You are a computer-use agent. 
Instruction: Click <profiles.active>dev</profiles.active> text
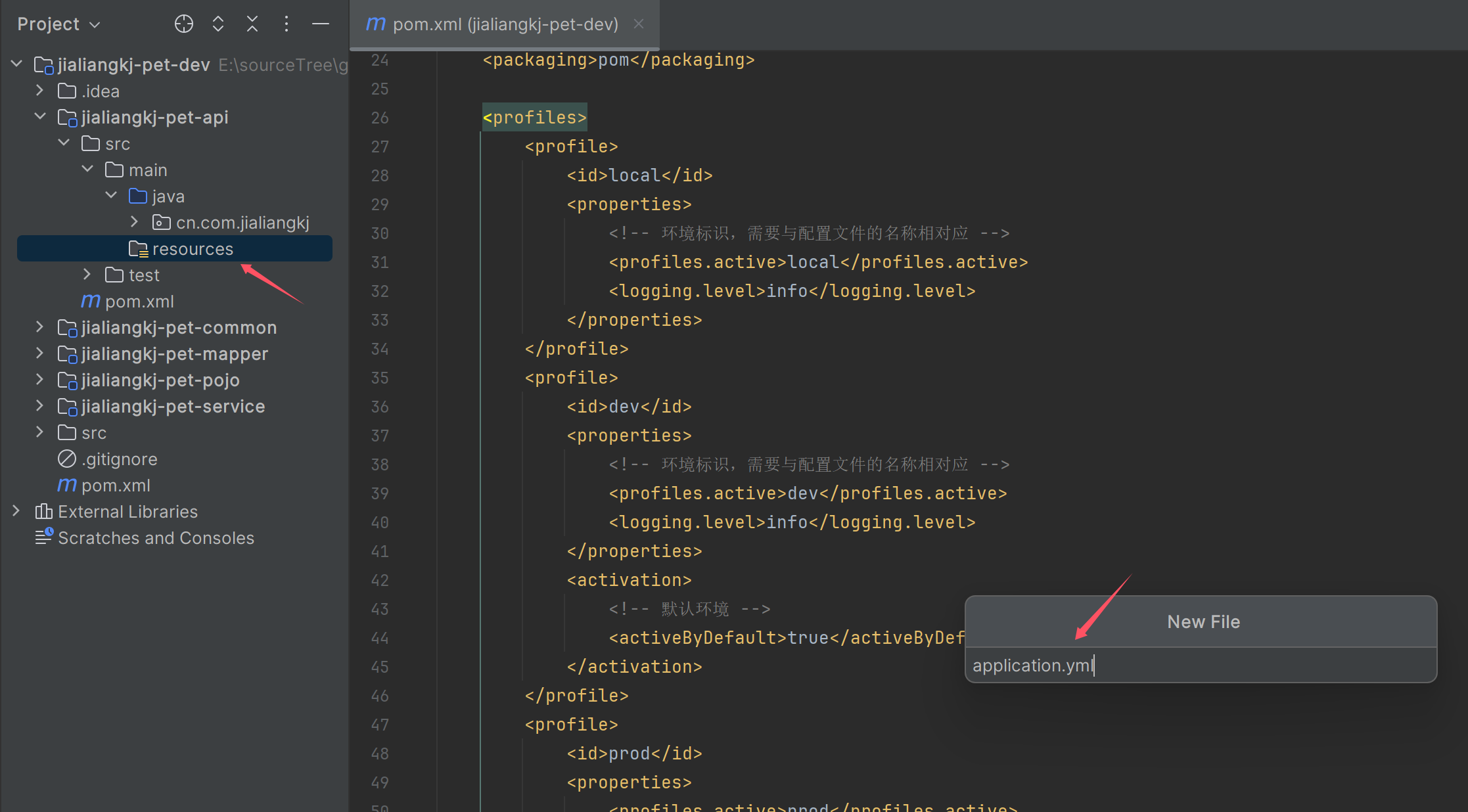[808, 493]
